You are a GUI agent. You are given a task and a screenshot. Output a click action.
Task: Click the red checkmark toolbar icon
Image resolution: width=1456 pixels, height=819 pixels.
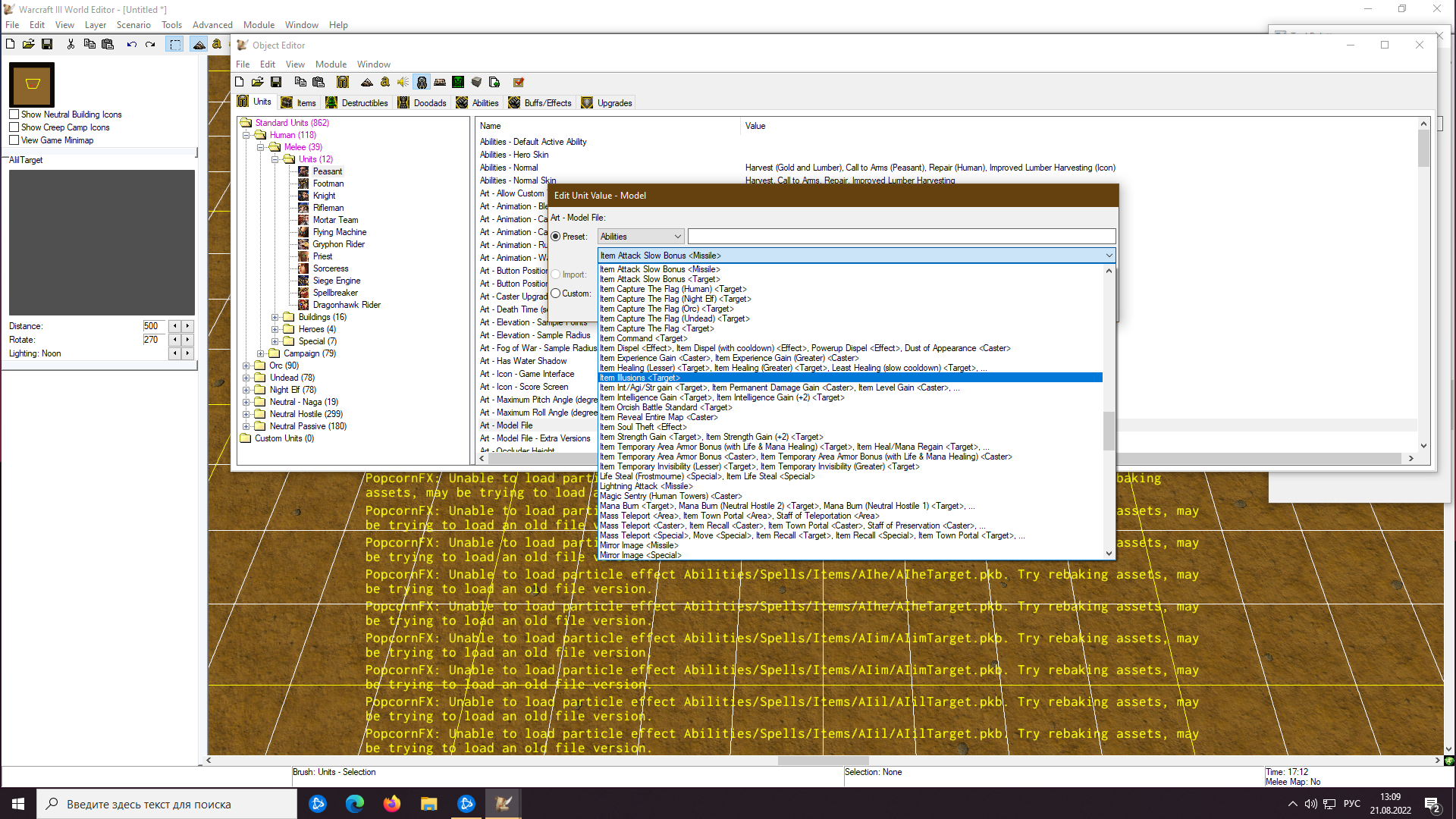pos(519,82)
